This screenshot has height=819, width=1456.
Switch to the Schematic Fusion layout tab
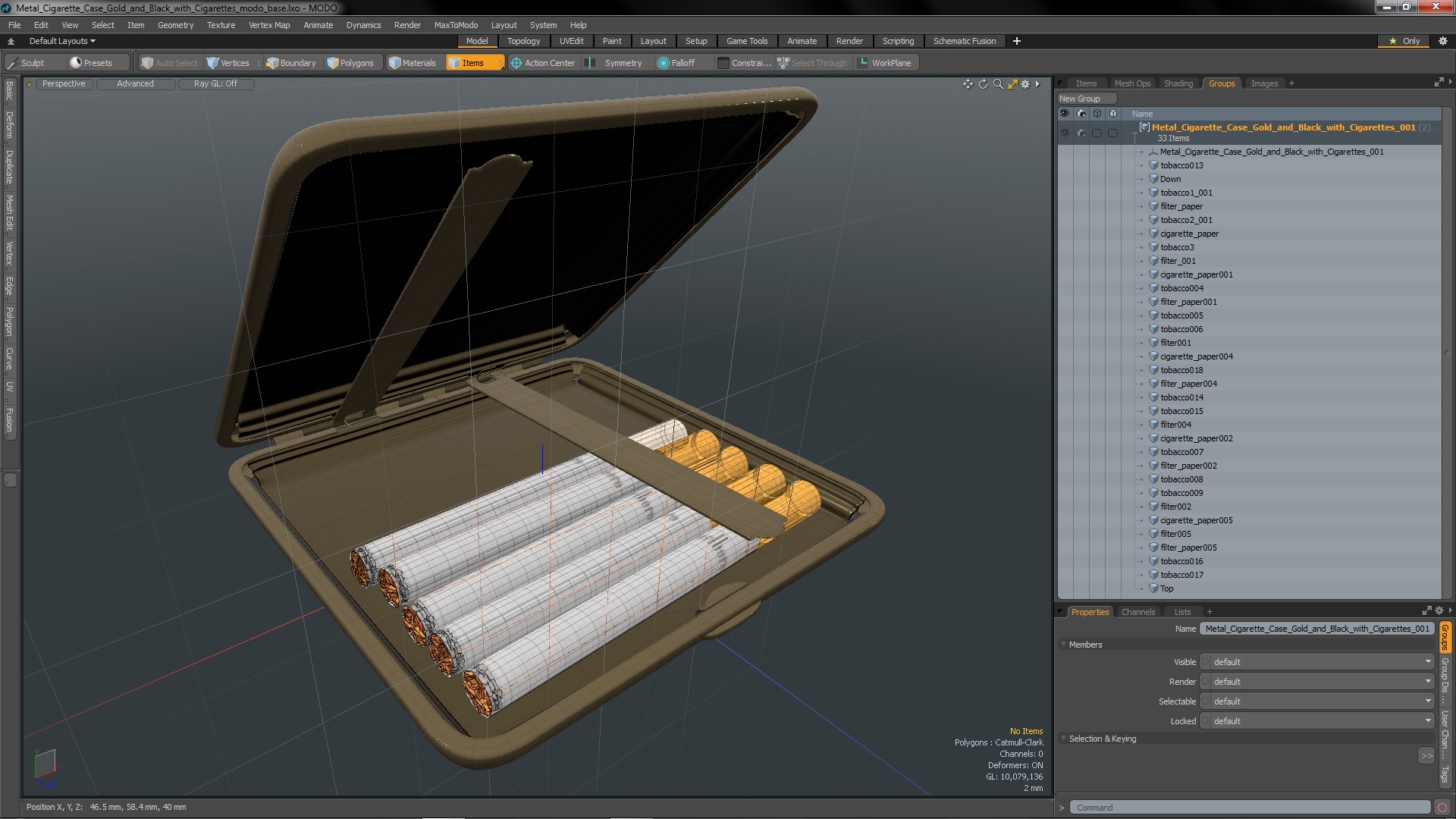[x=965, y=41]
